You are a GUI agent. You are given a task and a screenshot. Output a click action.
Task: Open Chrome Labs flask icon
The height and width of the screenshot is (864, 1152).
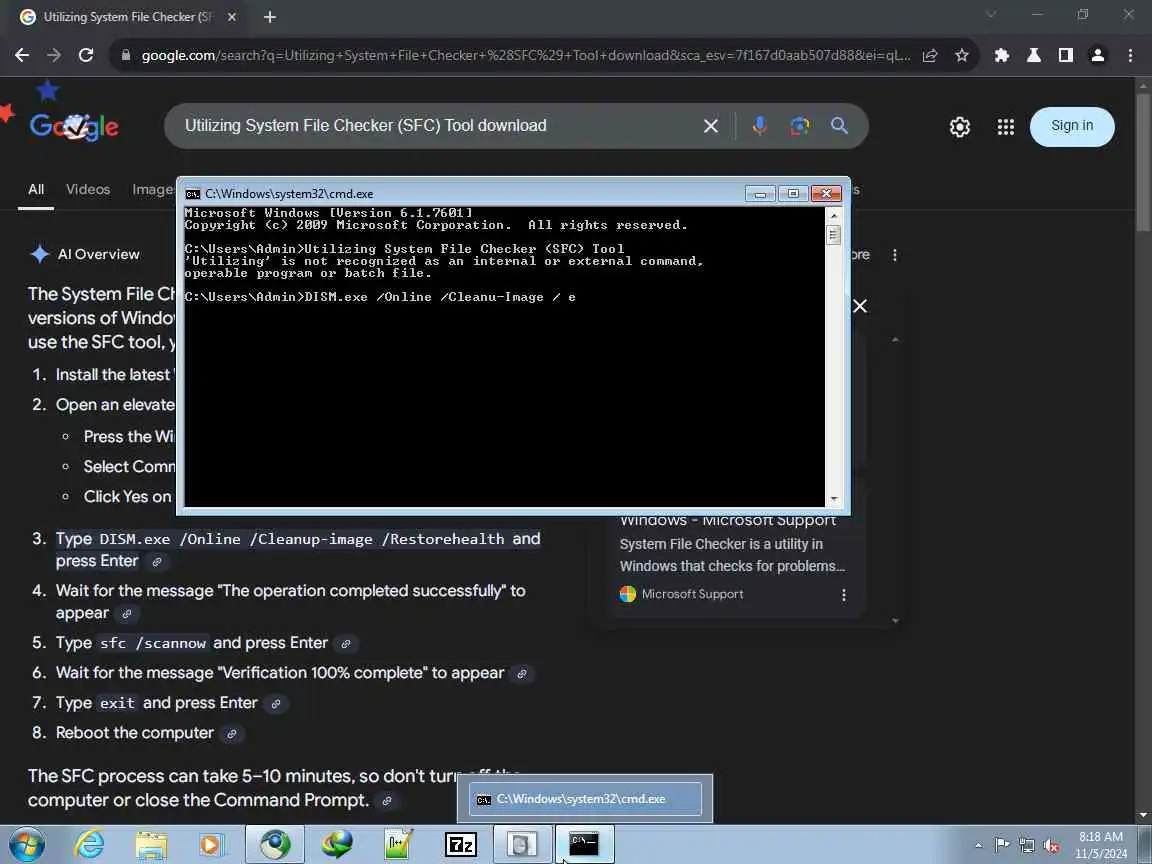point(1034,55)
